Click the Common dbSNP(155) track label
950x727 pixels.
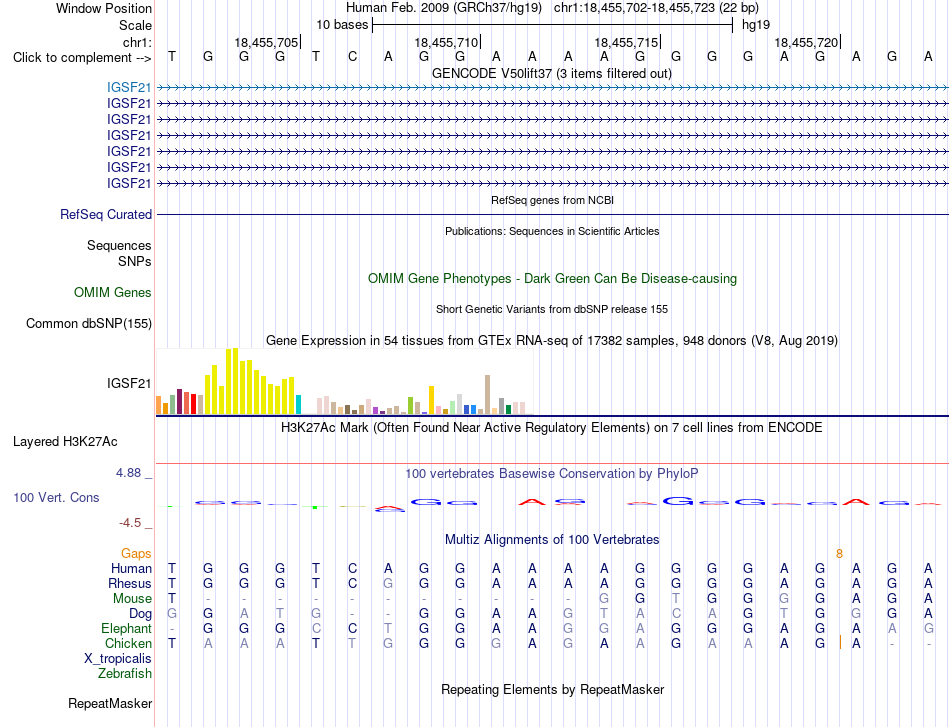[89, 324]
